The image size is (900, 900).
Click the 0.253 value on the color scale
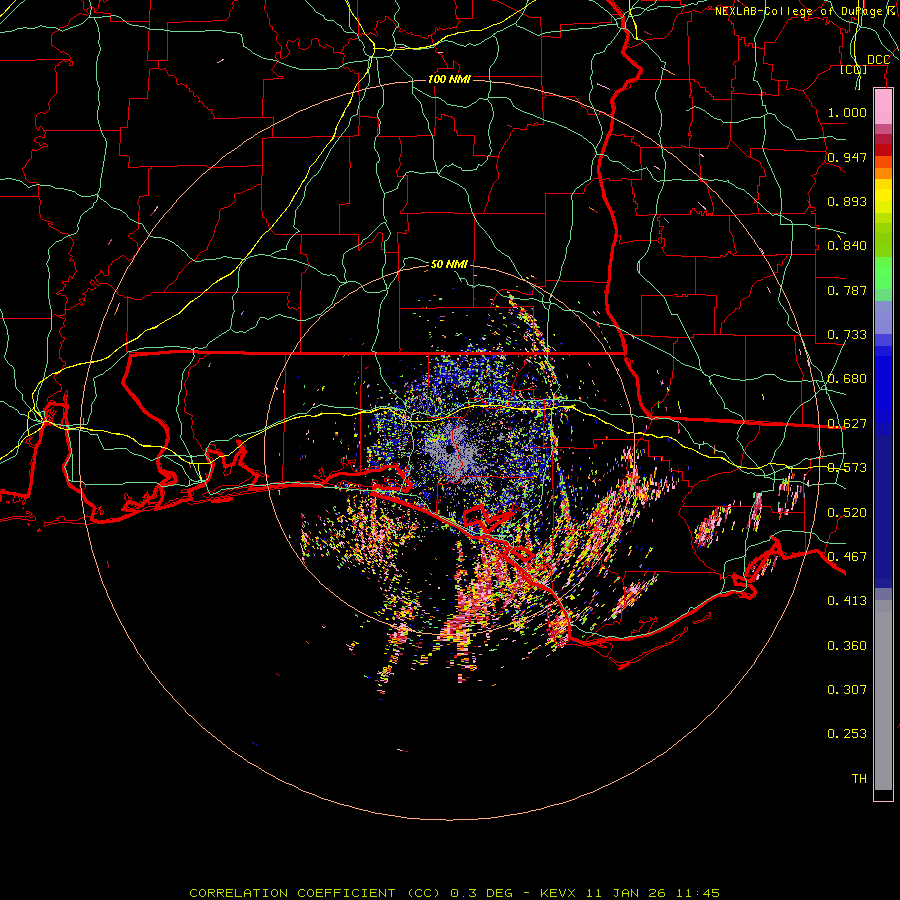click(847, 734)
